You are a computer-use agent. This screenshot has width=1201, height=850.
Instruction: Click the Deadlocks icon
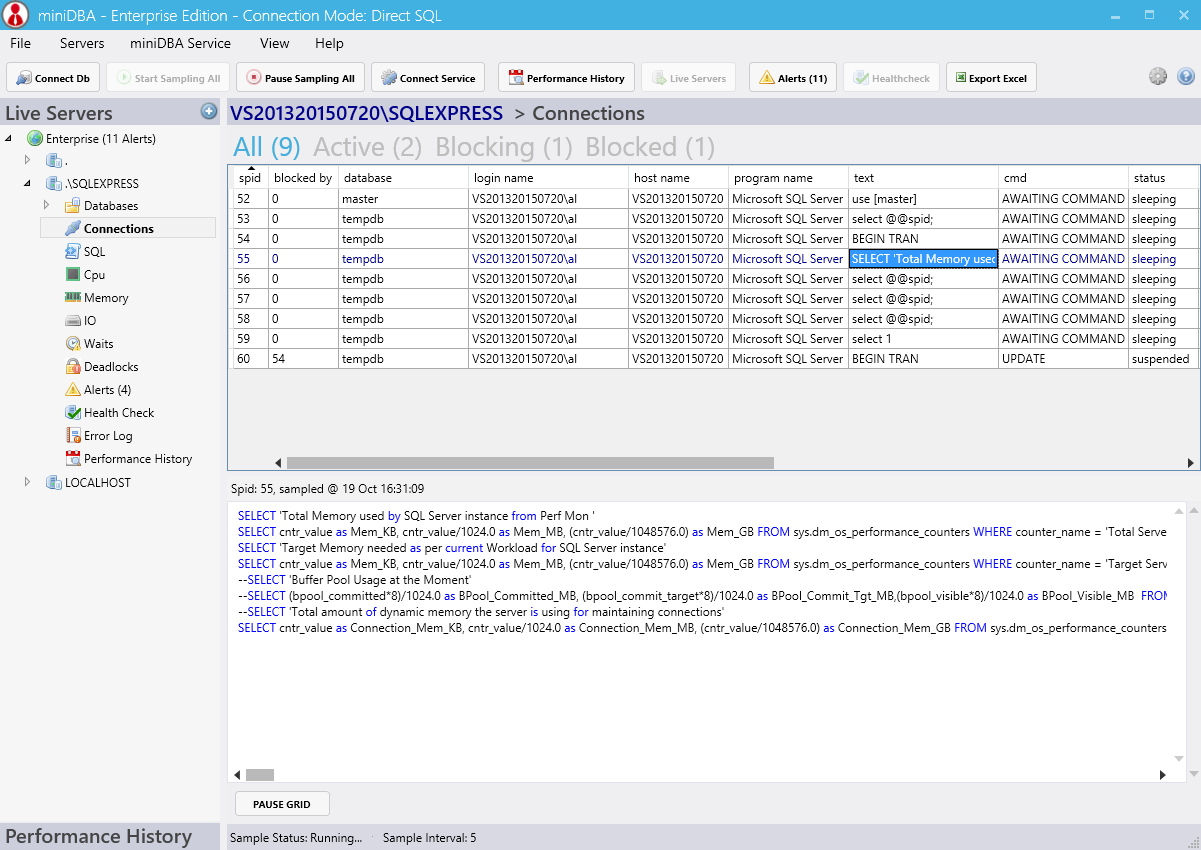(x=73, y=367)
